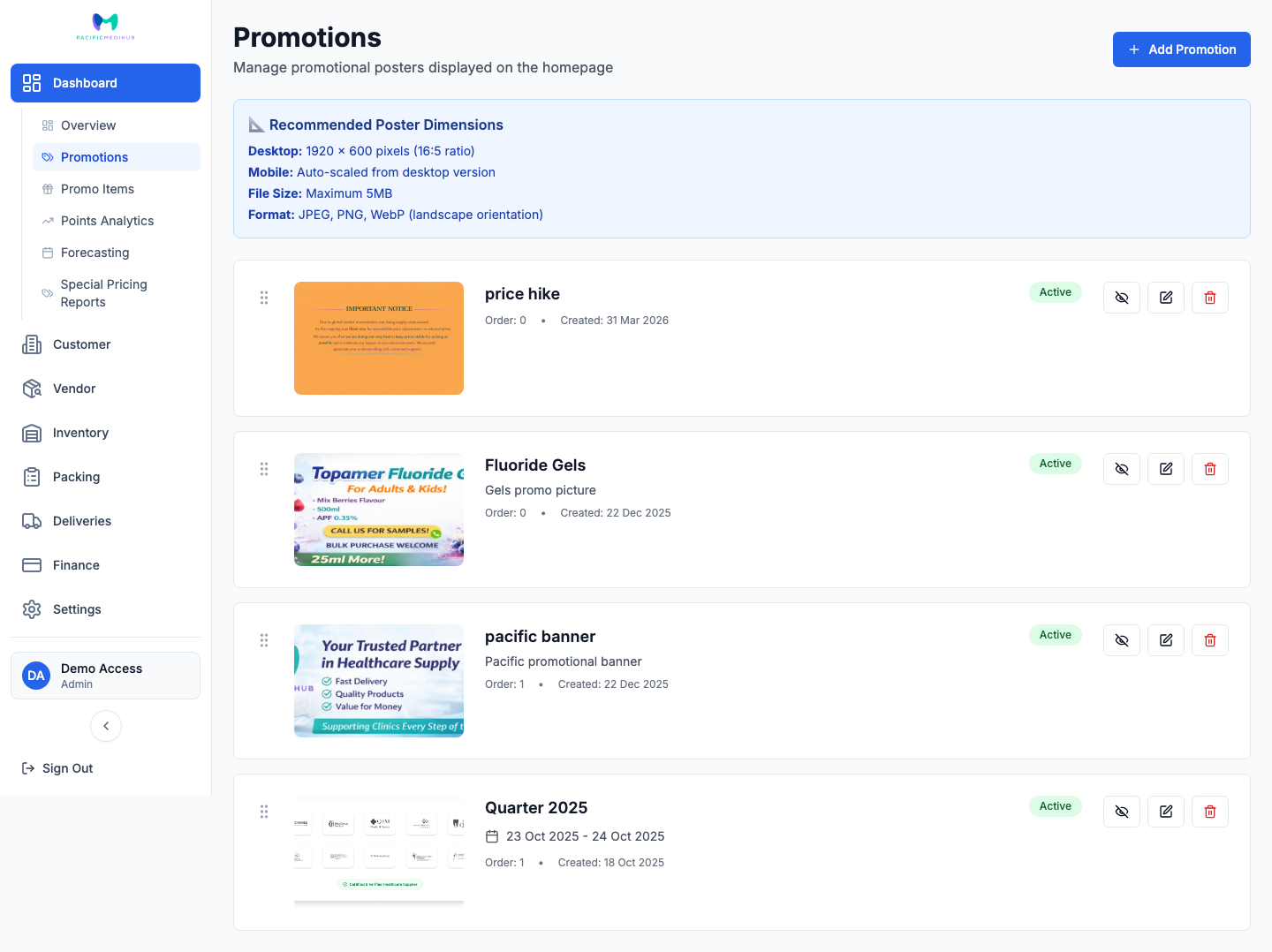
Task: Open Points Analytics page
Action: point(117,221)
